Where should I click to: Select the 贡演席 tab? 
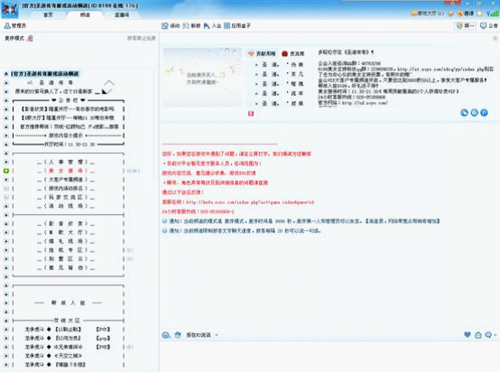(293, 54)
